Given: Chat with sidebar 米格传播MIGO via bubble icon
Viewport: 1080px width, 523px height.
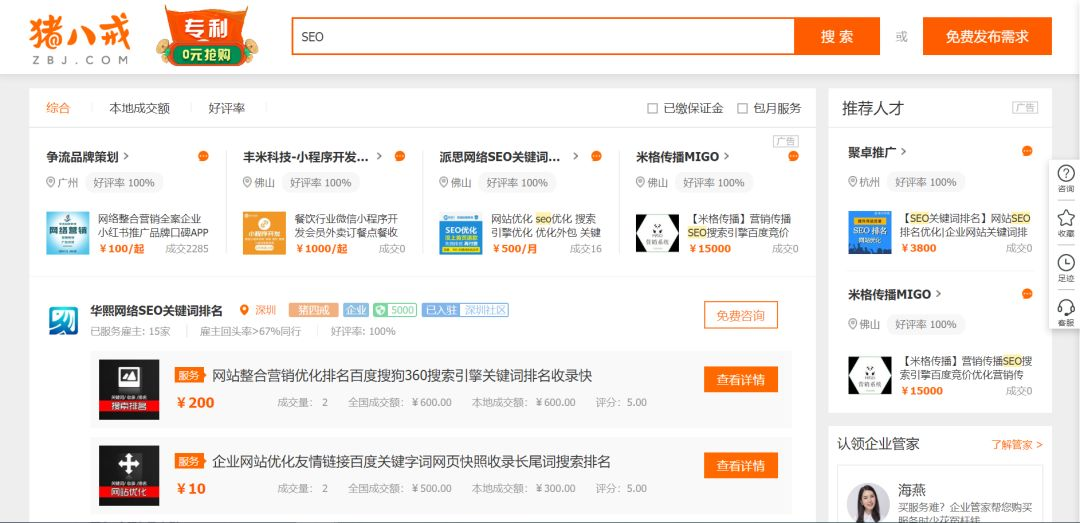Looking at the screenshot, I should 1027,294.
